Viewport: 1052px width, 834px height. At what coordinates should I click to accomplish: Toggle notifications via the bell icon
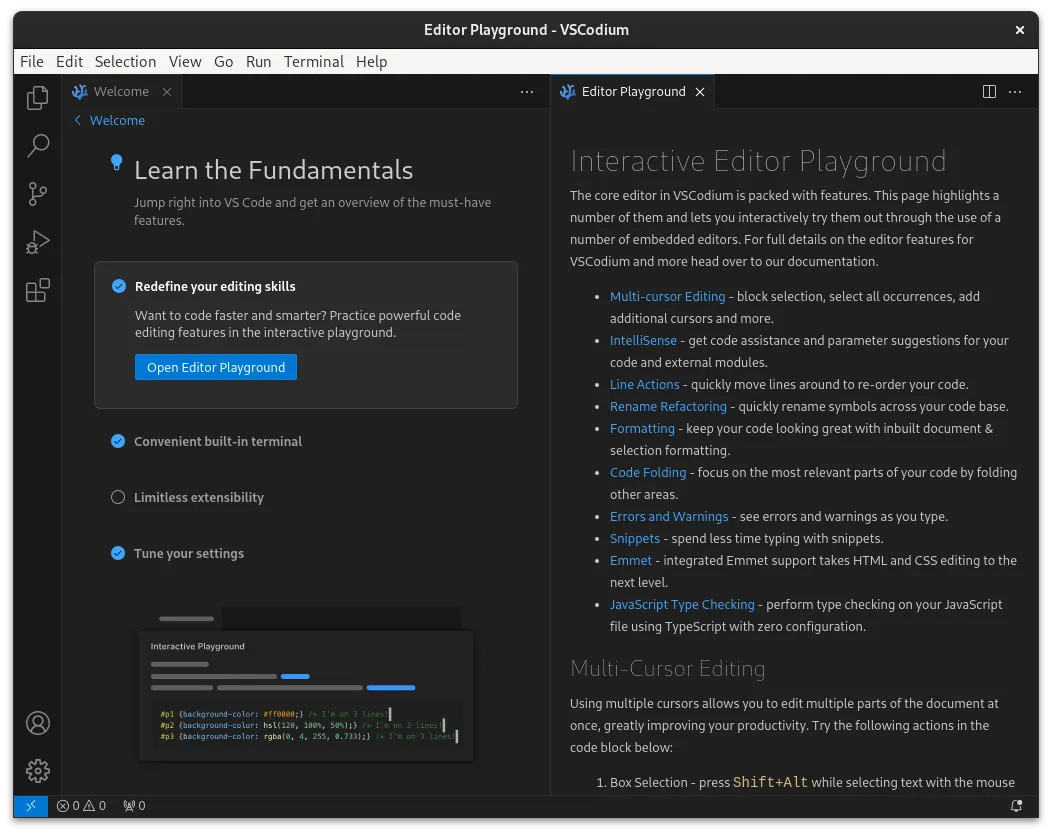point(1018,806)
